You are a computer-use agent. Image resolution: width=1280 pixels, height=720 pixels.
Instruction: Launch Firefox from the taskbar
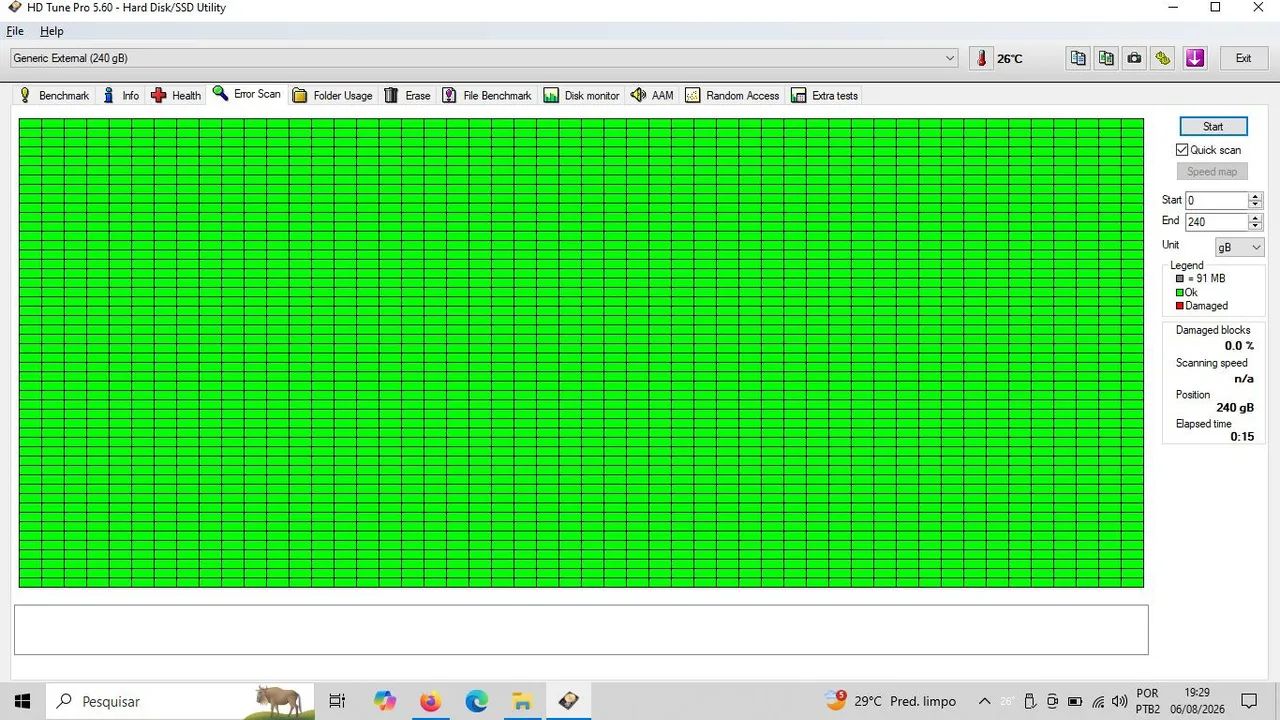pos(430,701)
